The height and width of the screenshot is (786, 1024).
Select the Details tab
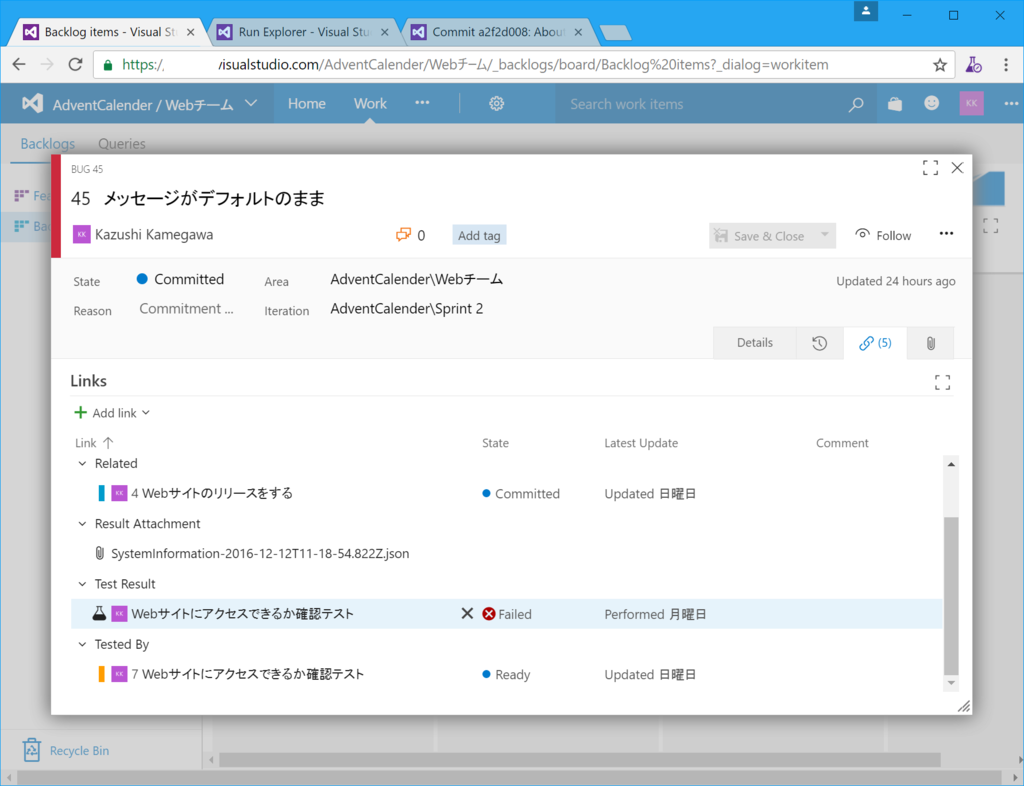pyautogui.click(x=754, y=342)
